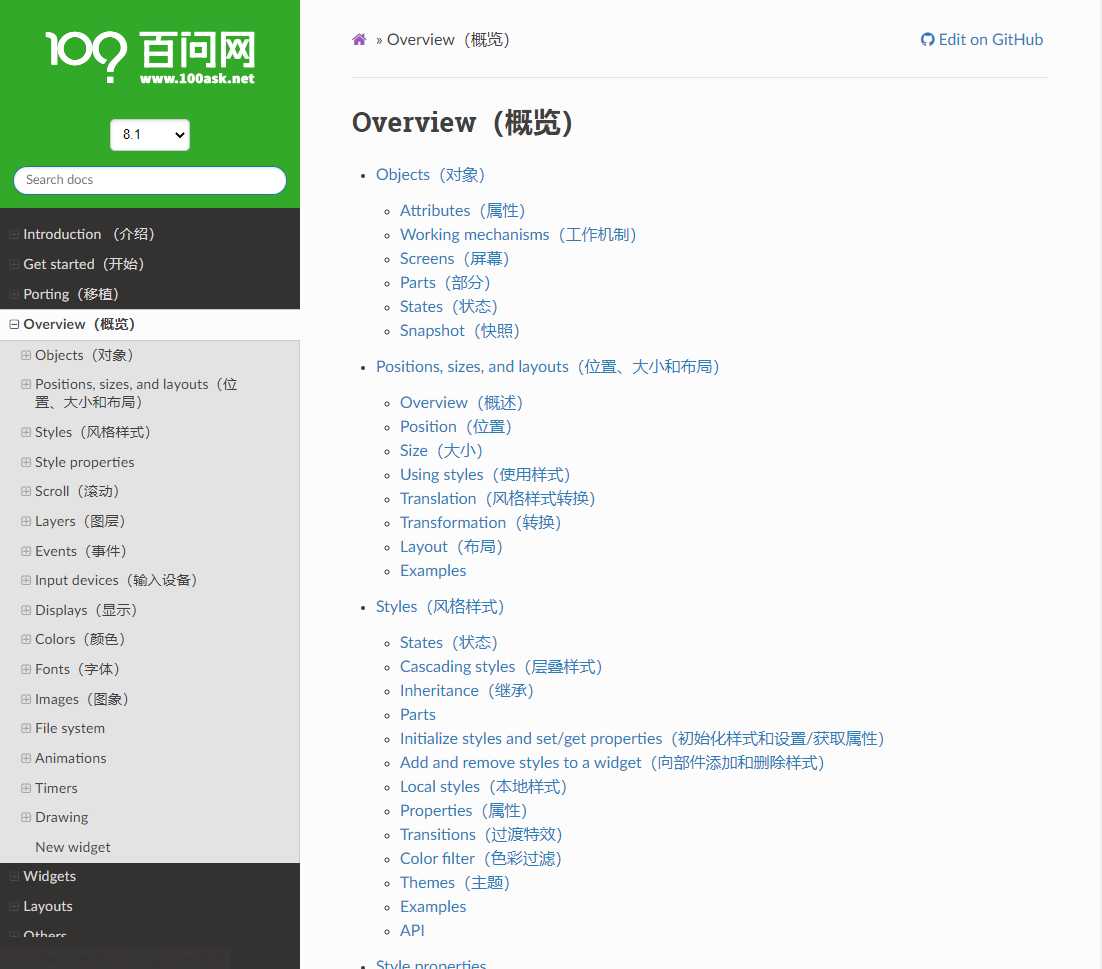Viewport: 1102px width, 969px height.
Task: Open Styles (风格样式) content heading link
Action: point(440,606)
